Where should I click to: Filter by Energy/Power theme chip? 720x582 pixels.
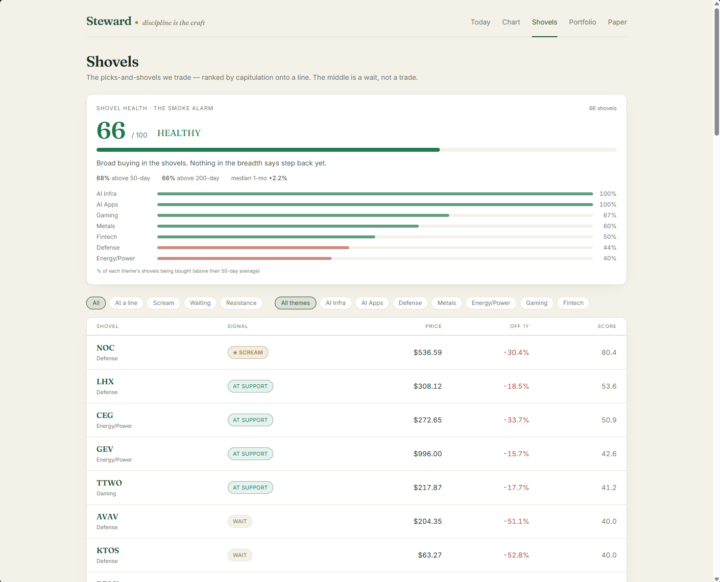point(490,303)
